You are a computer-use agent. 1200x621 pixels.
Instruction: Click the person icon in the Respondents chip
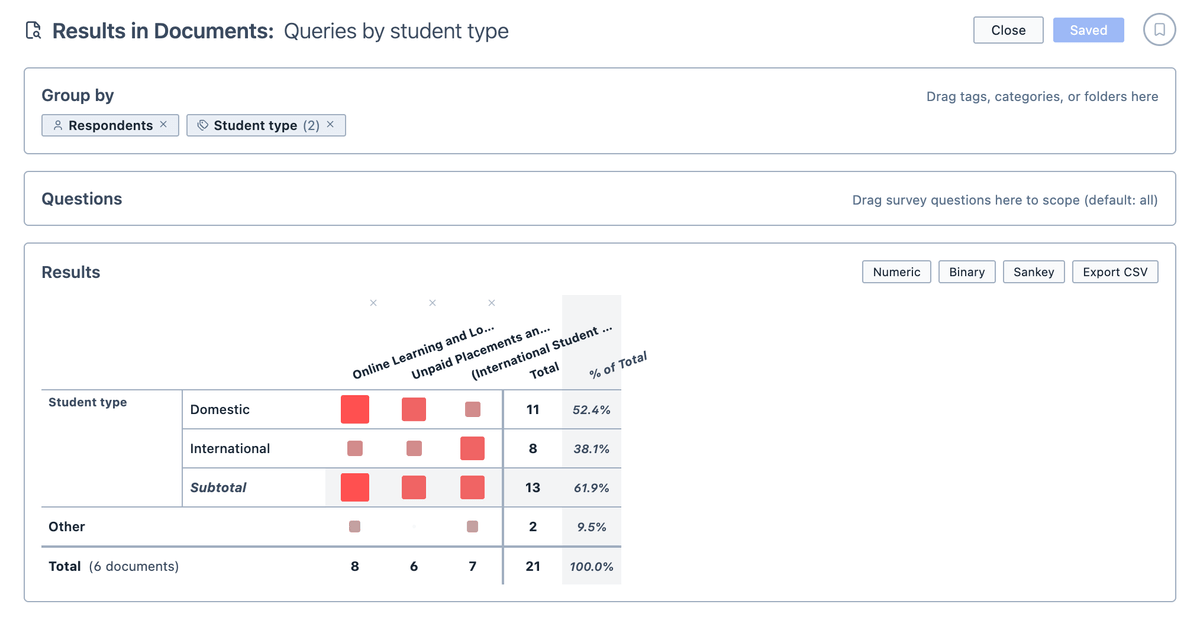click(x=58, y=126)
